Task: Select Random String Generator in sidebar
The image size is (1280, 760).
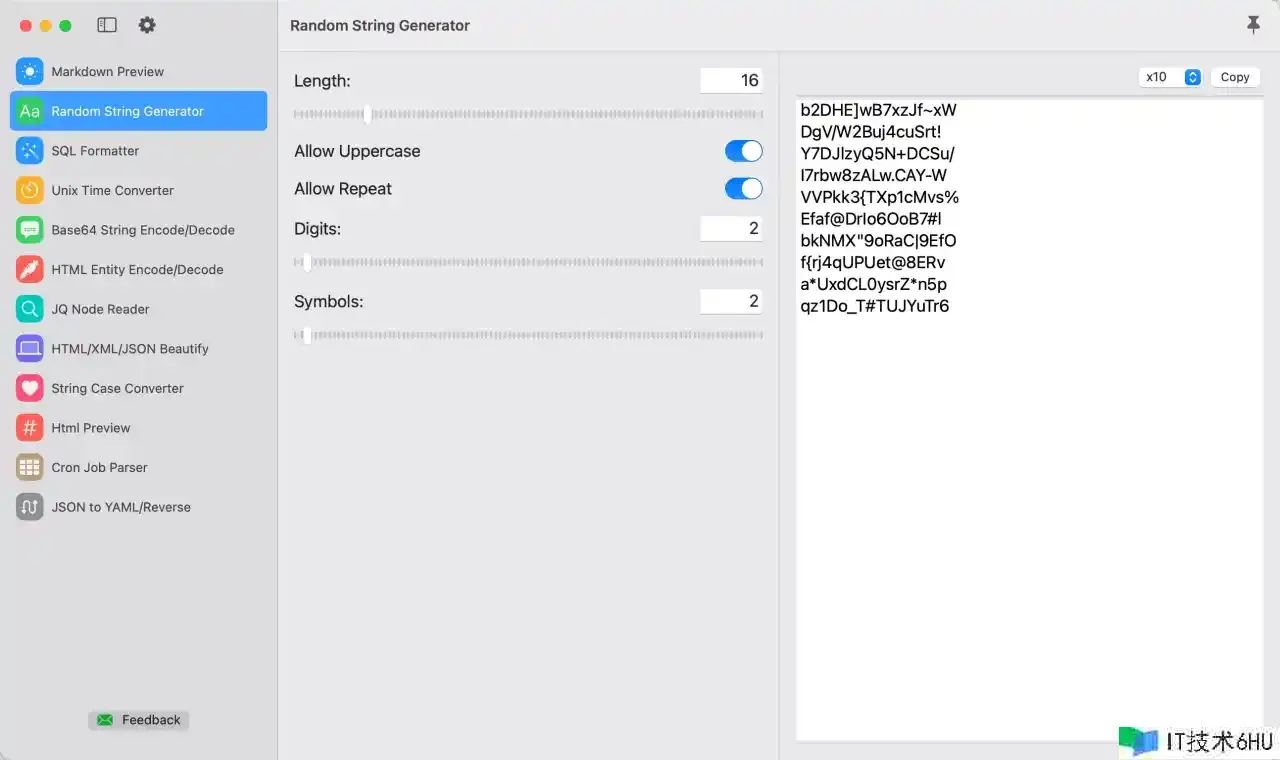Action: click(x=138, y=111)
